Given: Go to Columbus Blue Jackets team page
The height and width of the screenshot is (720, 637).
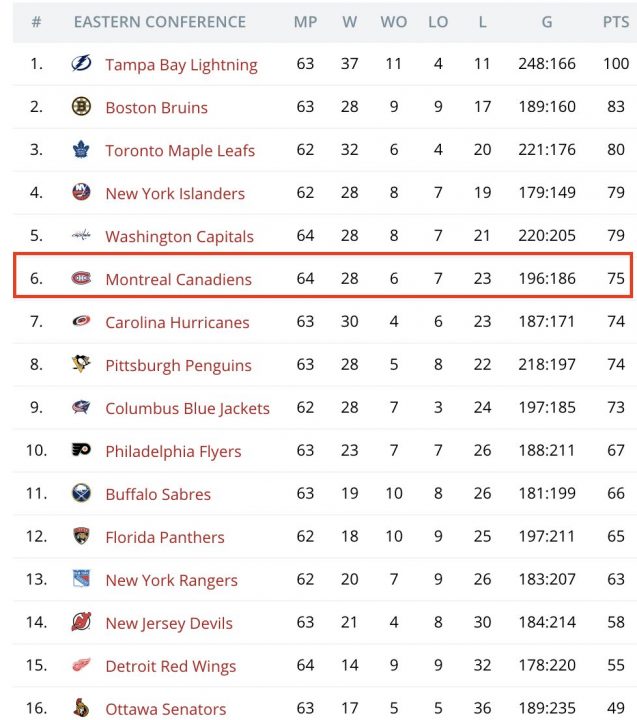Looking at the screenshot, I should click(x=187, y=409).
